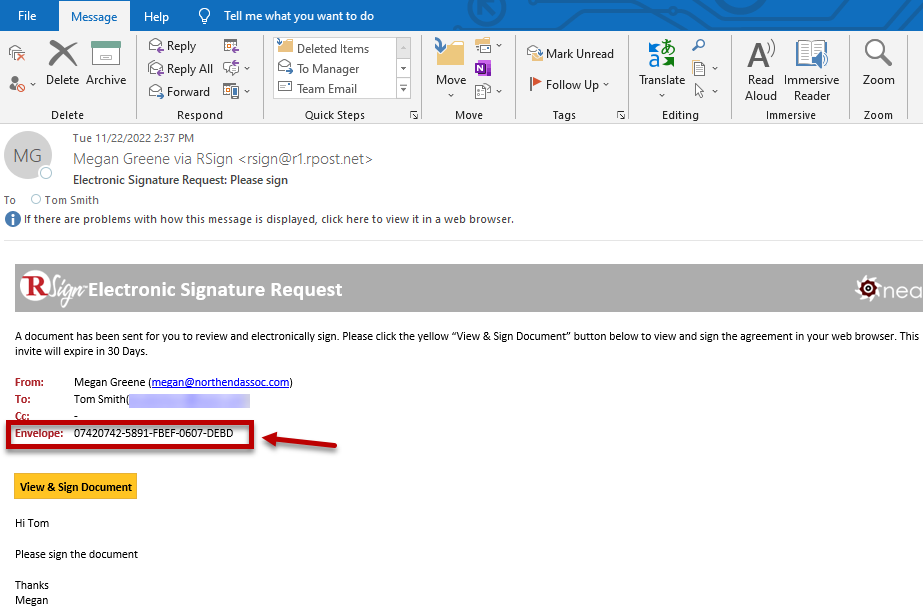Reply All to the message

coord(181,69)
